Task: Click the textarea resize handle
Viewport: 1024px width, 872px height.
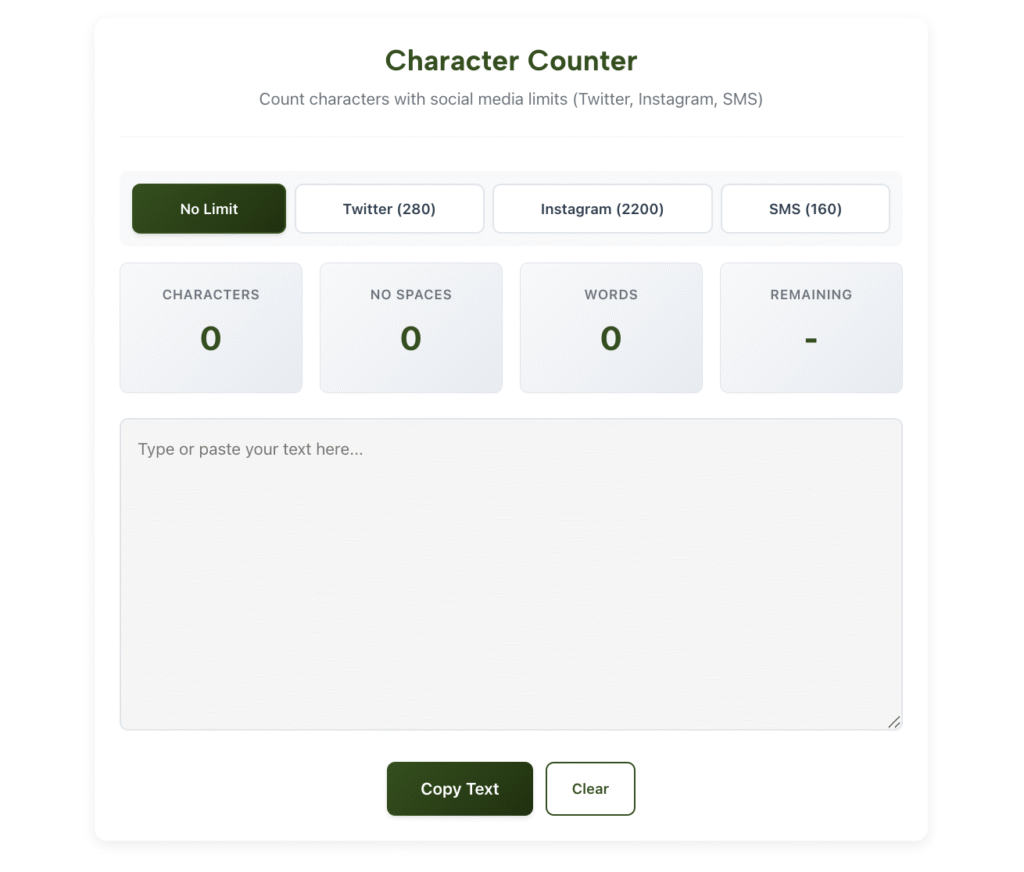Action: (895, 722)
